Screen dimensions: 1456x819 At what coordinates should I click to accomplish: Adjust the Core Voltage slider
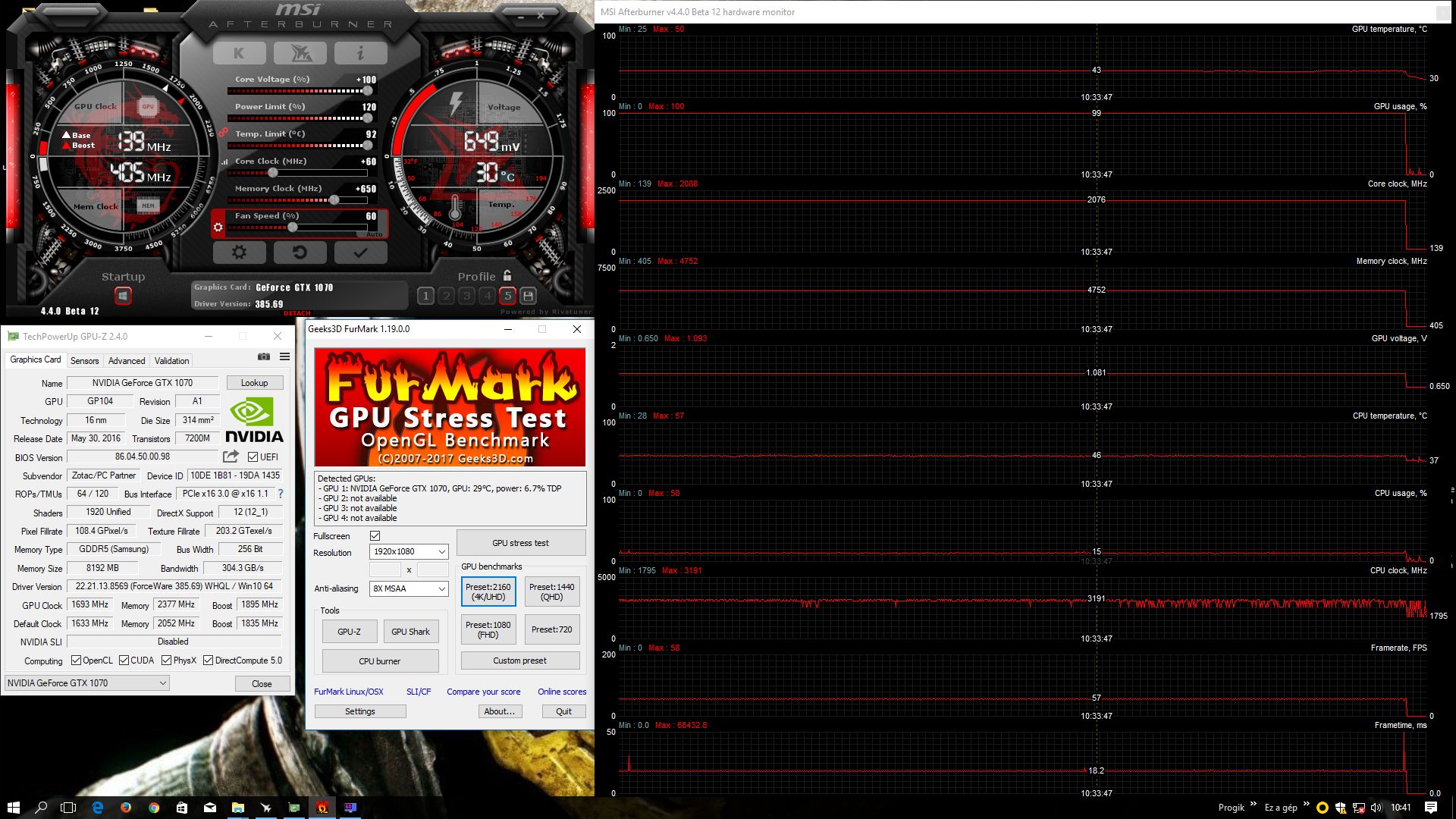297,91
